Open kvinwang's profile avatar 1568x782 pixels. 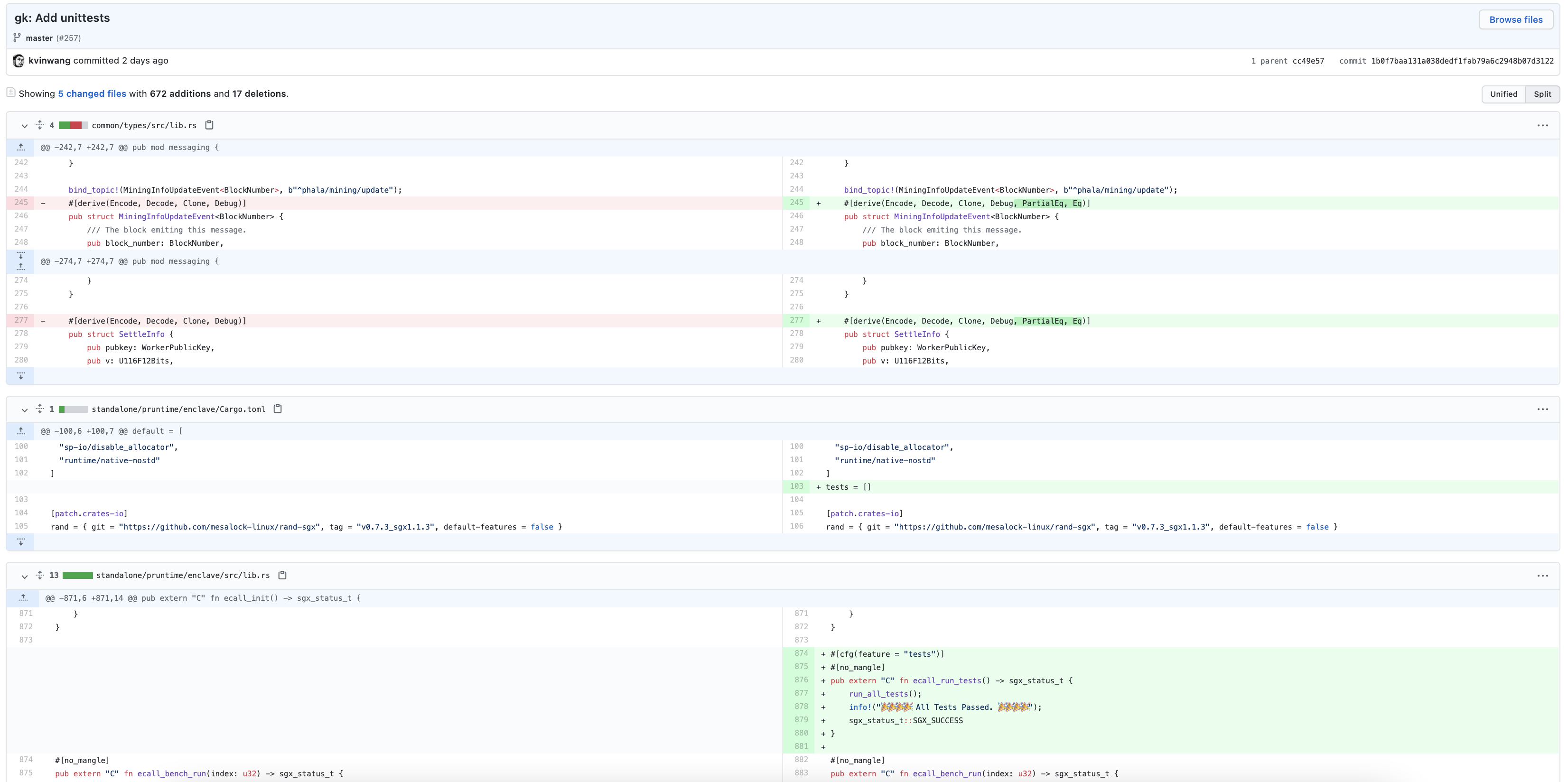[x=19, y=61]
